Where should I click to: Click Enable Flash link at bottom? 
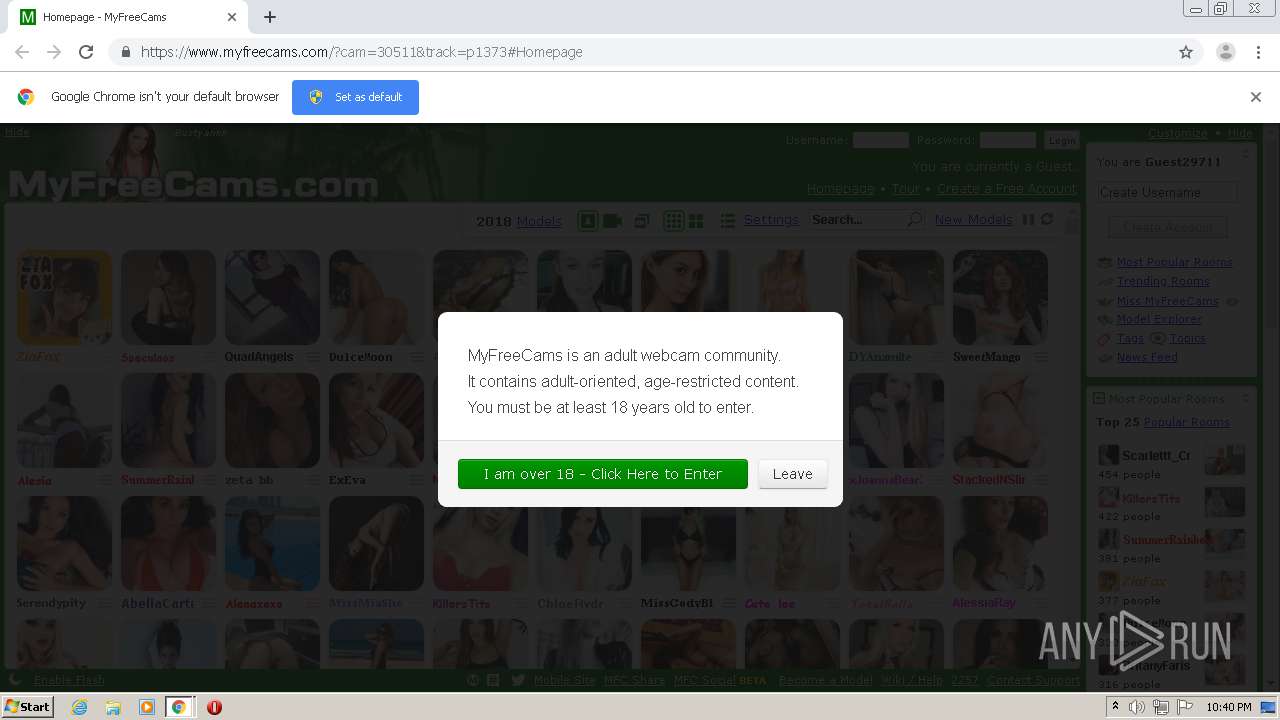pyautogui.click(x=69, y=680)
